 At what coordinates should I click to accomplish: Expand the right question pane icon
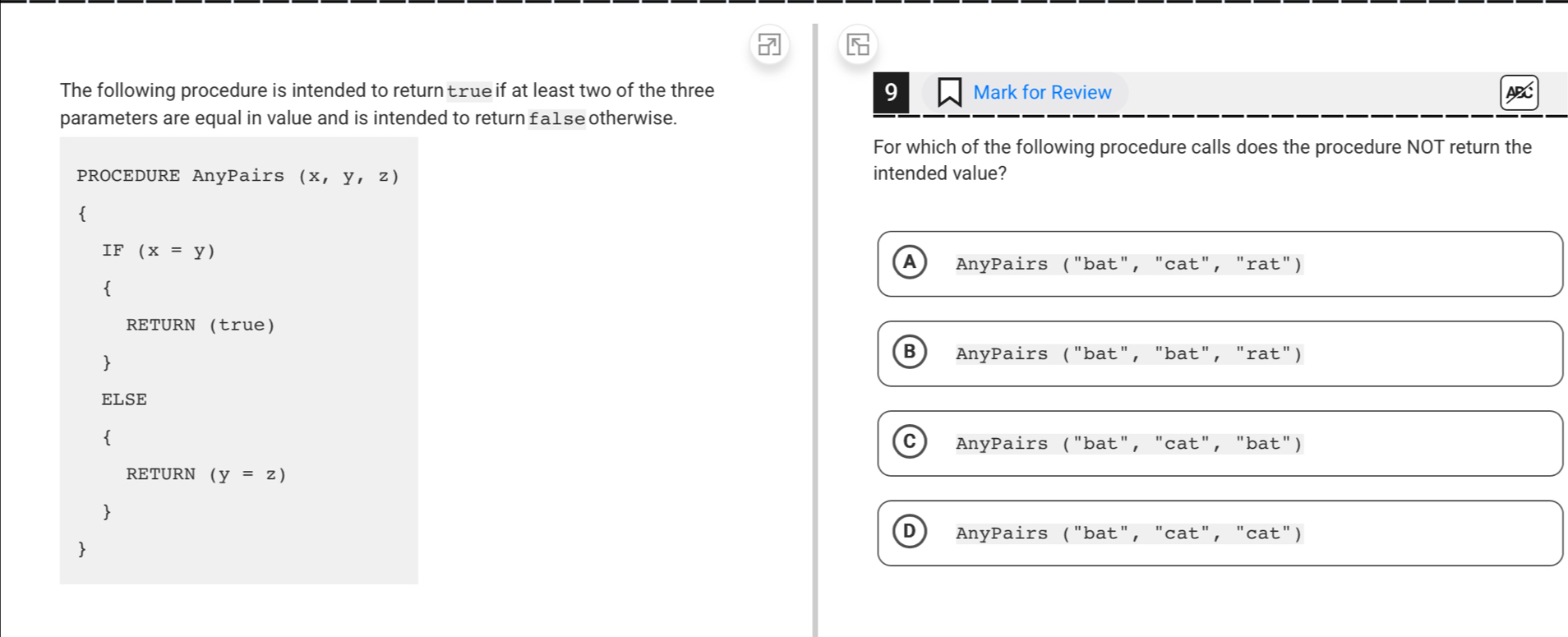(858, 44)
